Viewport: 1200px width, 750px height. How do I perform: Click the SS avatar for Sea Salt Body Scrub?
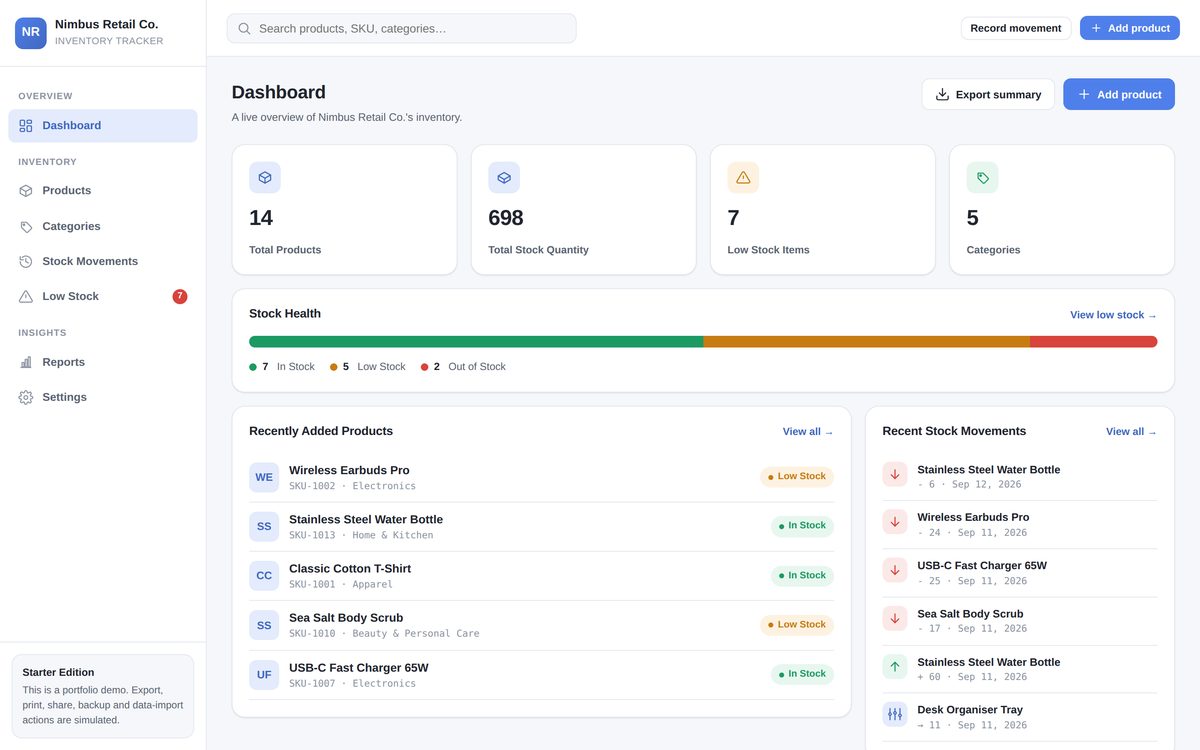click(x=264, y=625)
